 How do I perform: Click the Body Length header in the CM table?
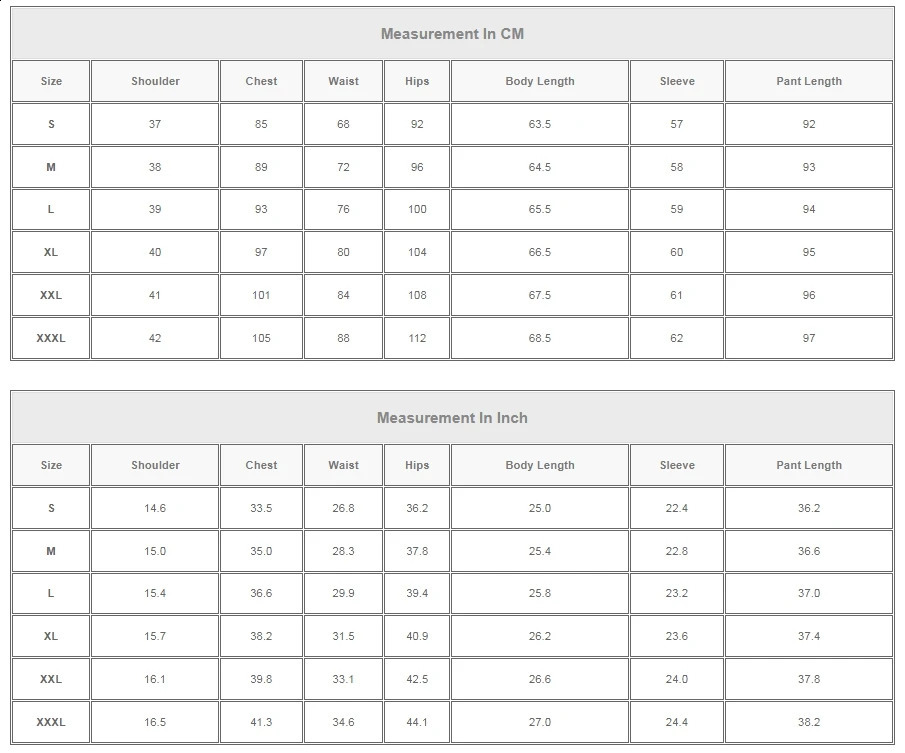(x=540, y=81)
